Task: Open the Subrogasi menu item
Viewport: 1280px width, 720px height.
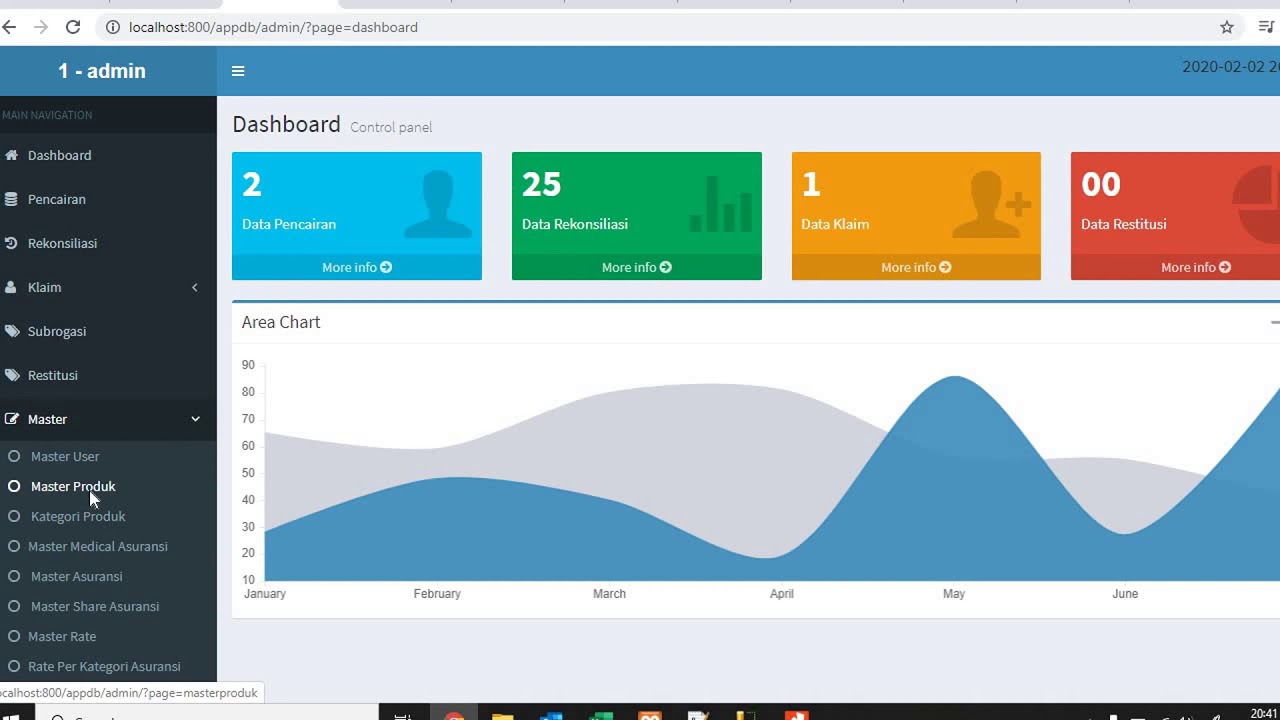Action: pyautogui.click(x=108, y=331)
